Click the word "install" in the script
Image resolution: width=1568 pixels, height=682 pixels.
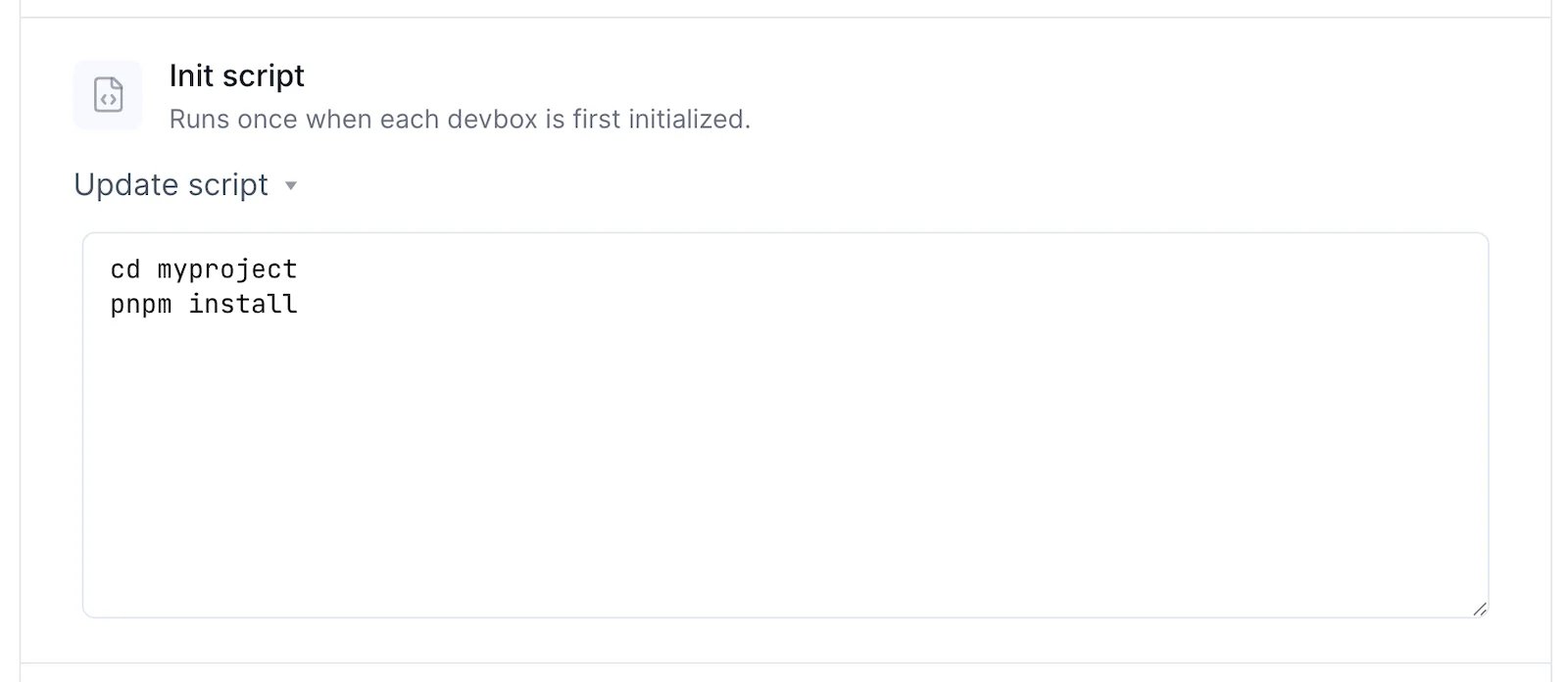pyautogui.click(x=243, y=304)
